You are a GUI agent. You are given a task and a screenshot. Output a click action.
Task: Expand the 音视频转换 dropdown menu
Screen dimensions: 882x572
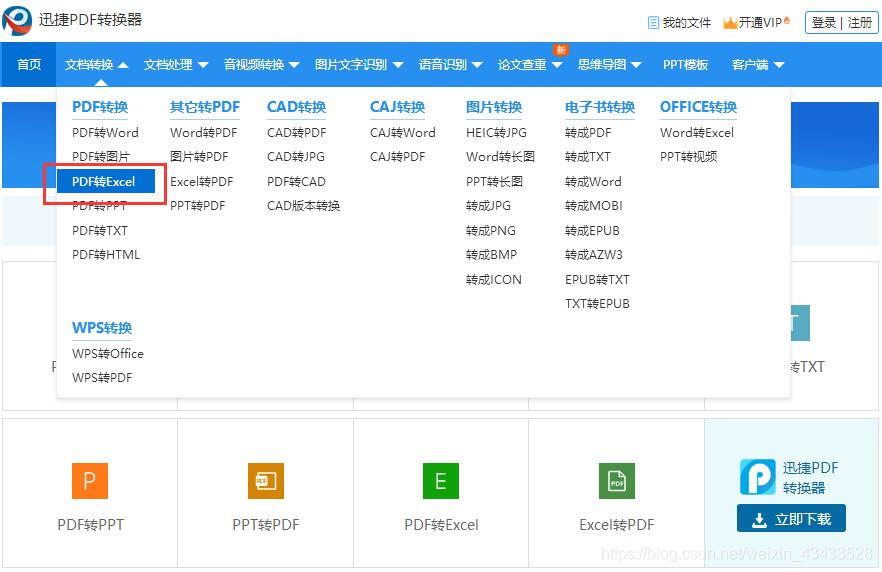(261, 65)
